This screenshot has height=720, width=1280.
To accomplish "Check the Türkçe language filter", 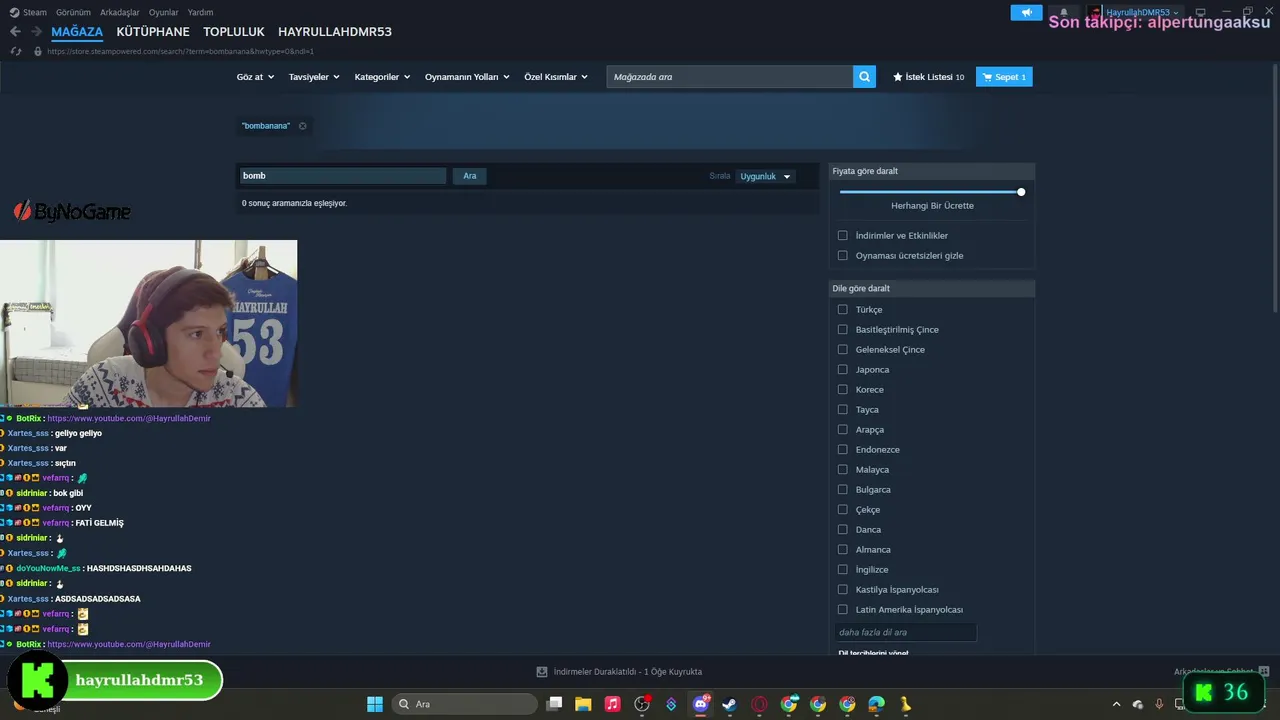I will coord(843,310).
